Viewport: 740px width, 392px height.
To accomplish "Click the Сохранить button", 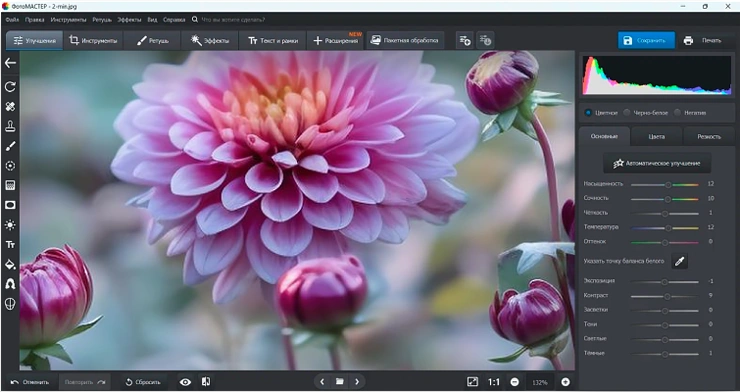I will (x=646, y=41).
